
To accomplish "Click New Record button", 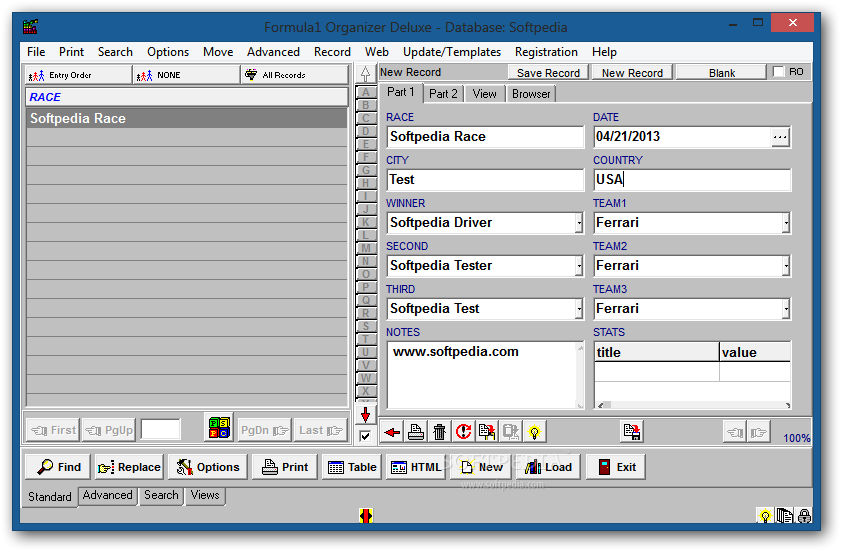I will tap(632, 72).
